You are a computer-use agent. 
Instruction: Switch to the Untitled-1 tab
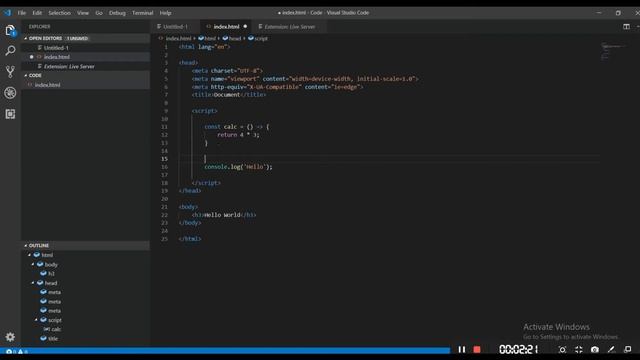click(x=175, y=27)
